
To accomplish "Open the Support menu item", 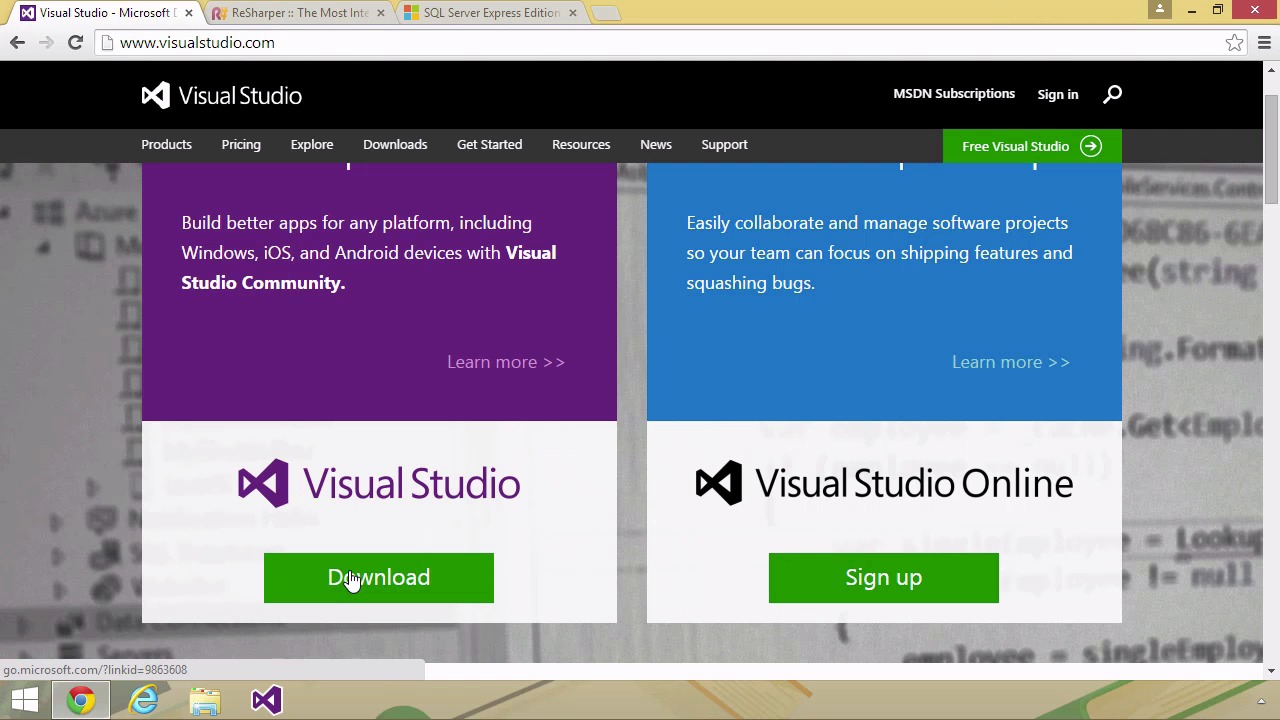I will coord(724,145).
